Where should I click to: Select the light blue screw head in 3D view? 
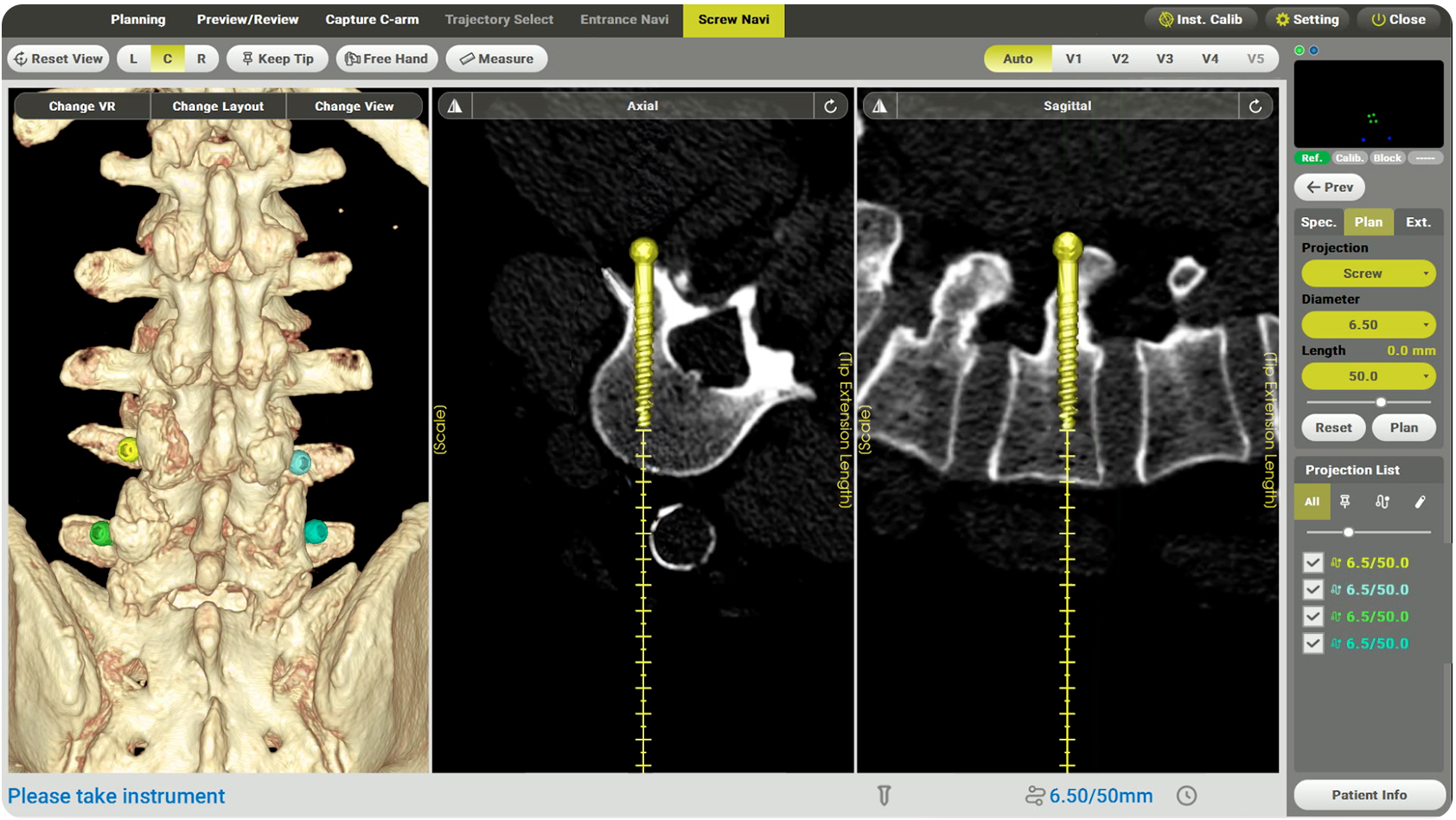(x=300, y=463)
